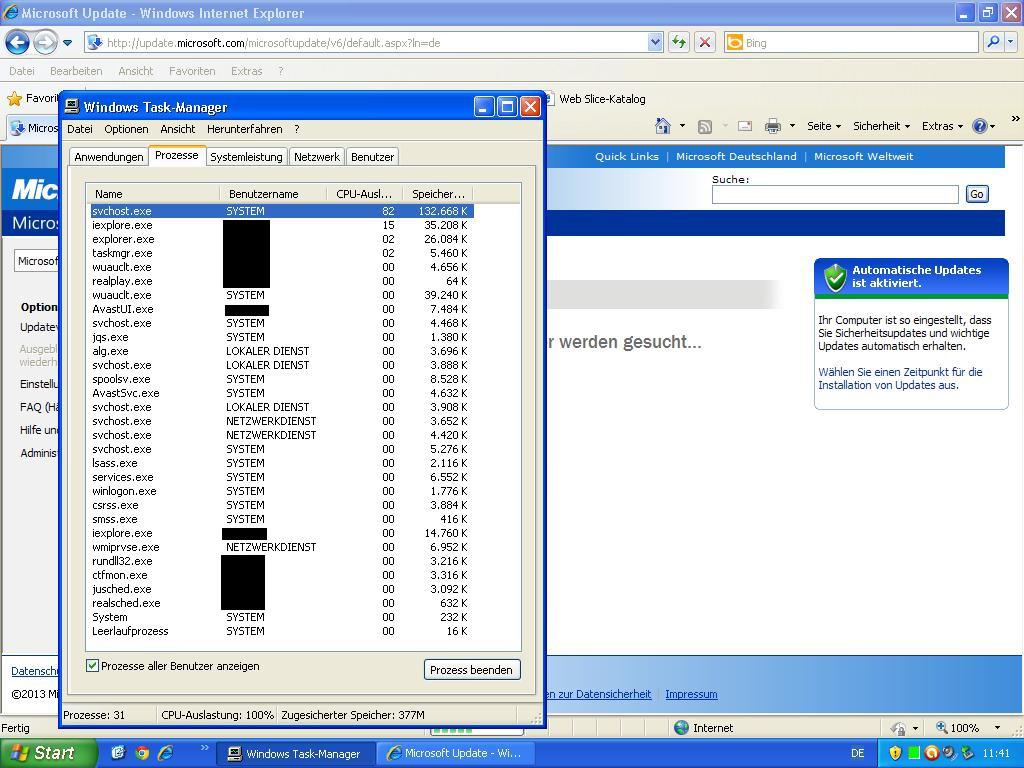The image size is (1024, 768).
Task: Click the Web Slice-Katalog favorites link
Action: [x=601, y=99]
